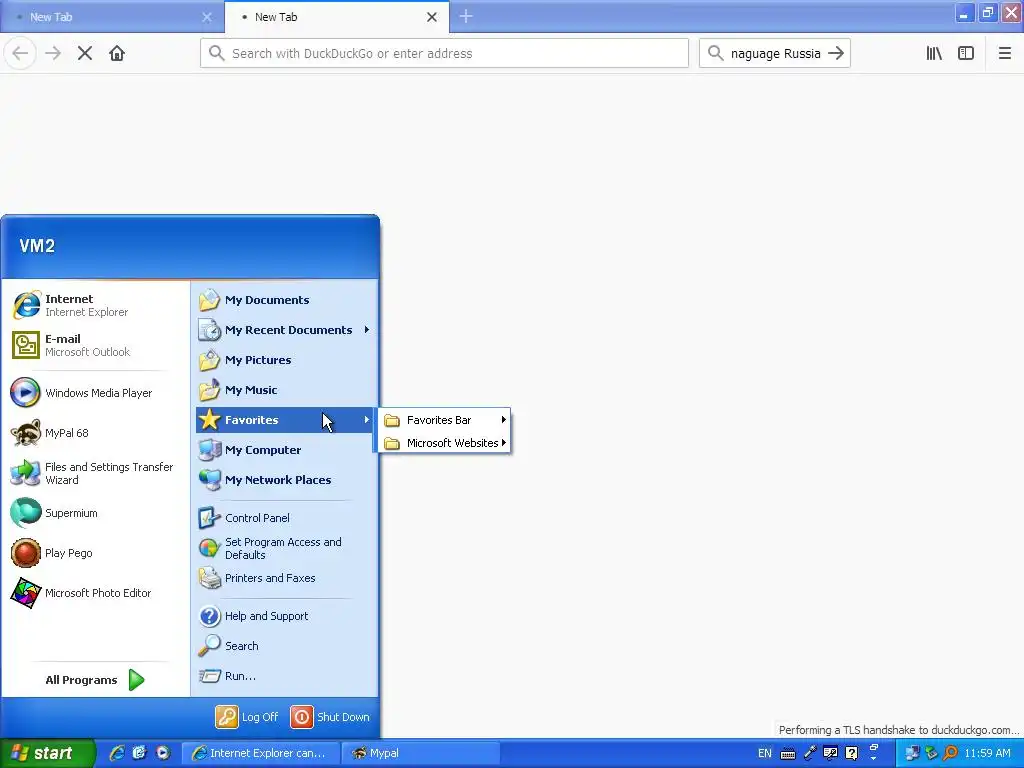The image size is (1024, 768).
Task: Open Supermium from Start menu
Action: coord(97,513)
